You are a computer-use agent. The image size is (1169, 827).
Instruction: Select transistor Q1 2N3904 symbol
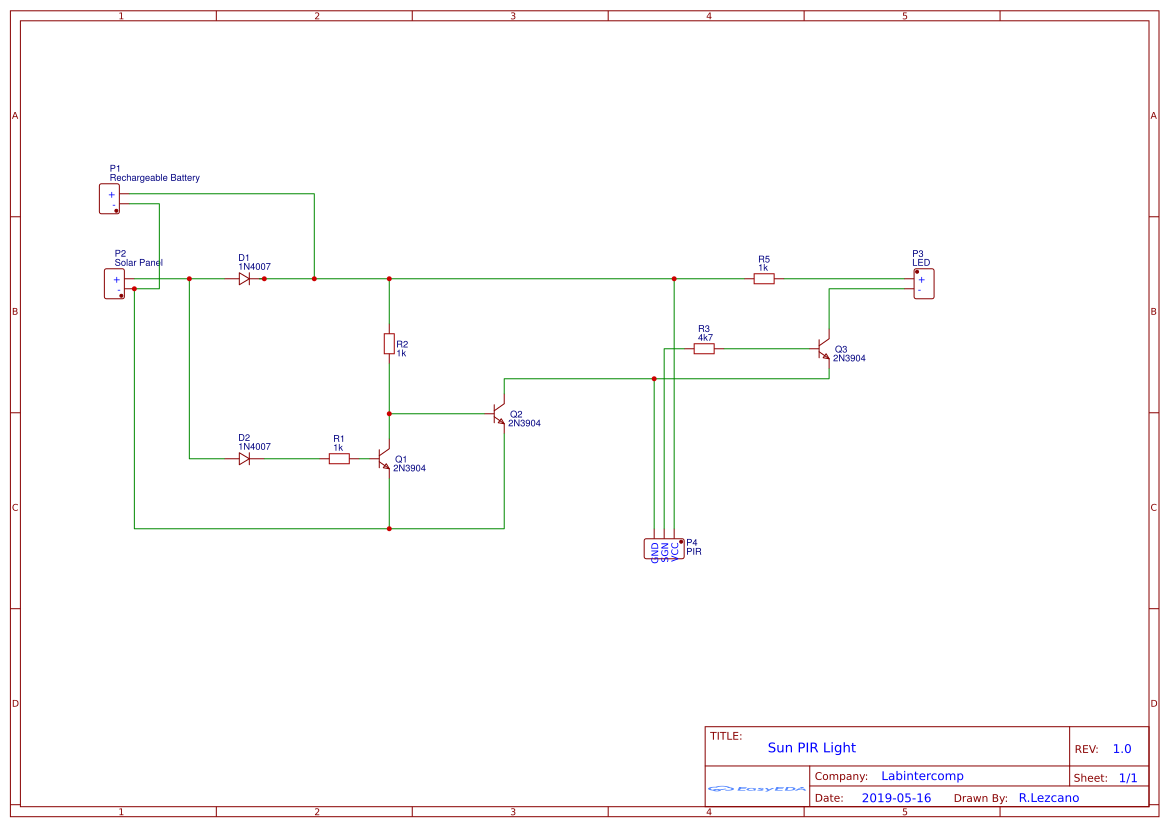coord(383,459)
